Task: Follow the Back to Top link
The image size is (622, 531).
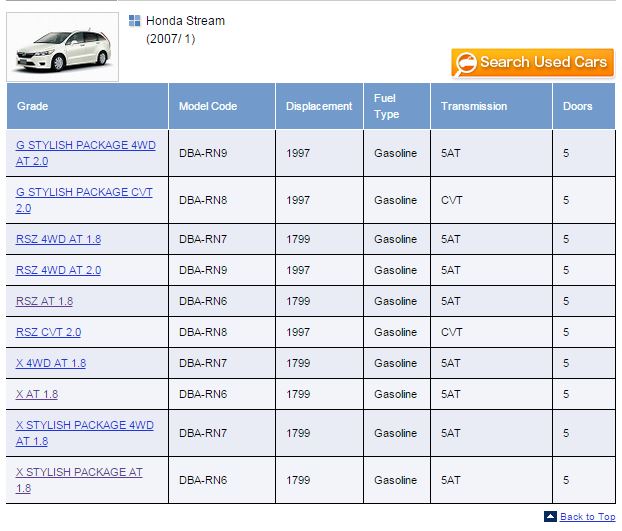Action: pos(587,516)
